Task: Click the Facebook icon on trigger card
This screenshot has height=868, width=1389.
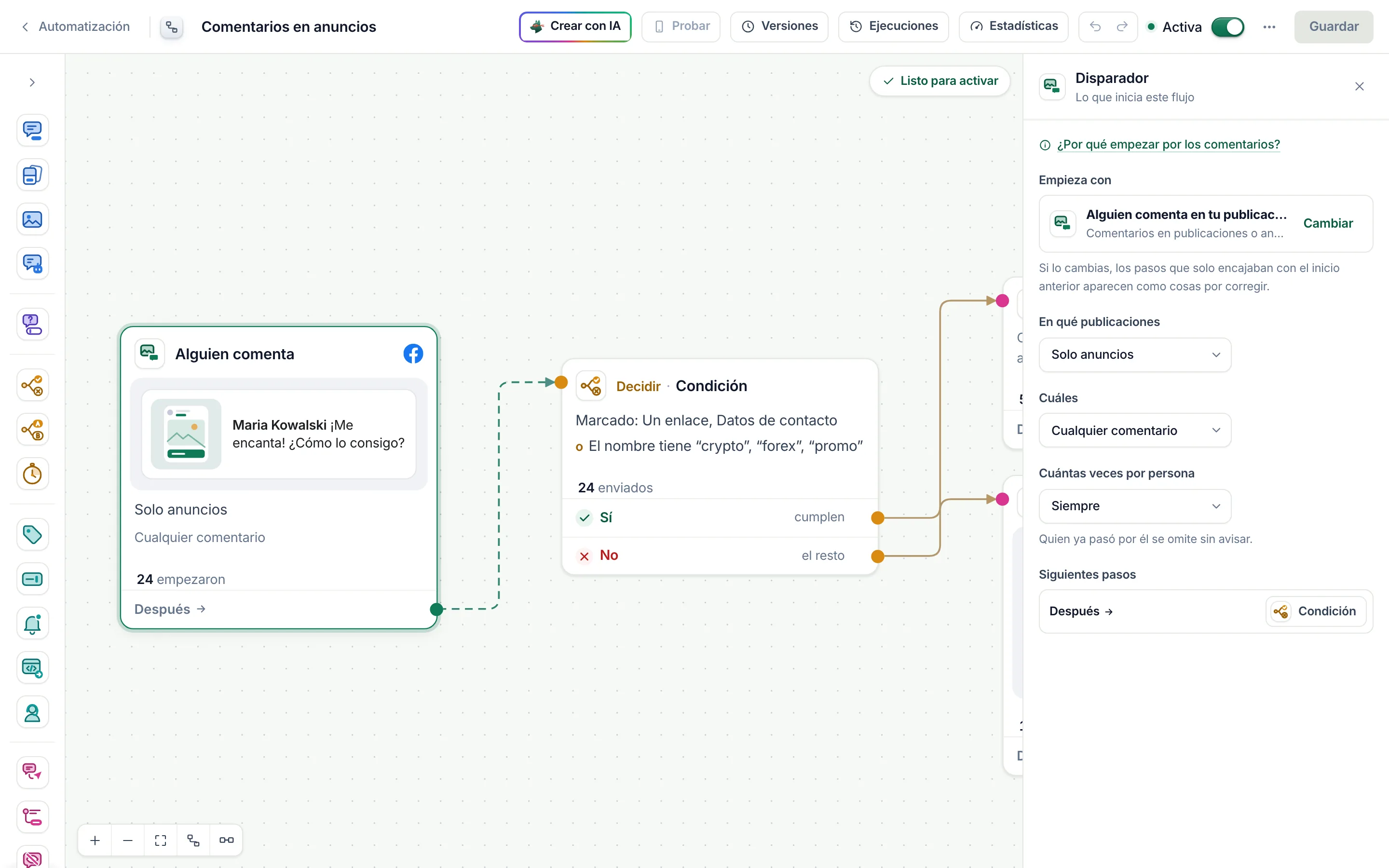Action: [413, 353]
